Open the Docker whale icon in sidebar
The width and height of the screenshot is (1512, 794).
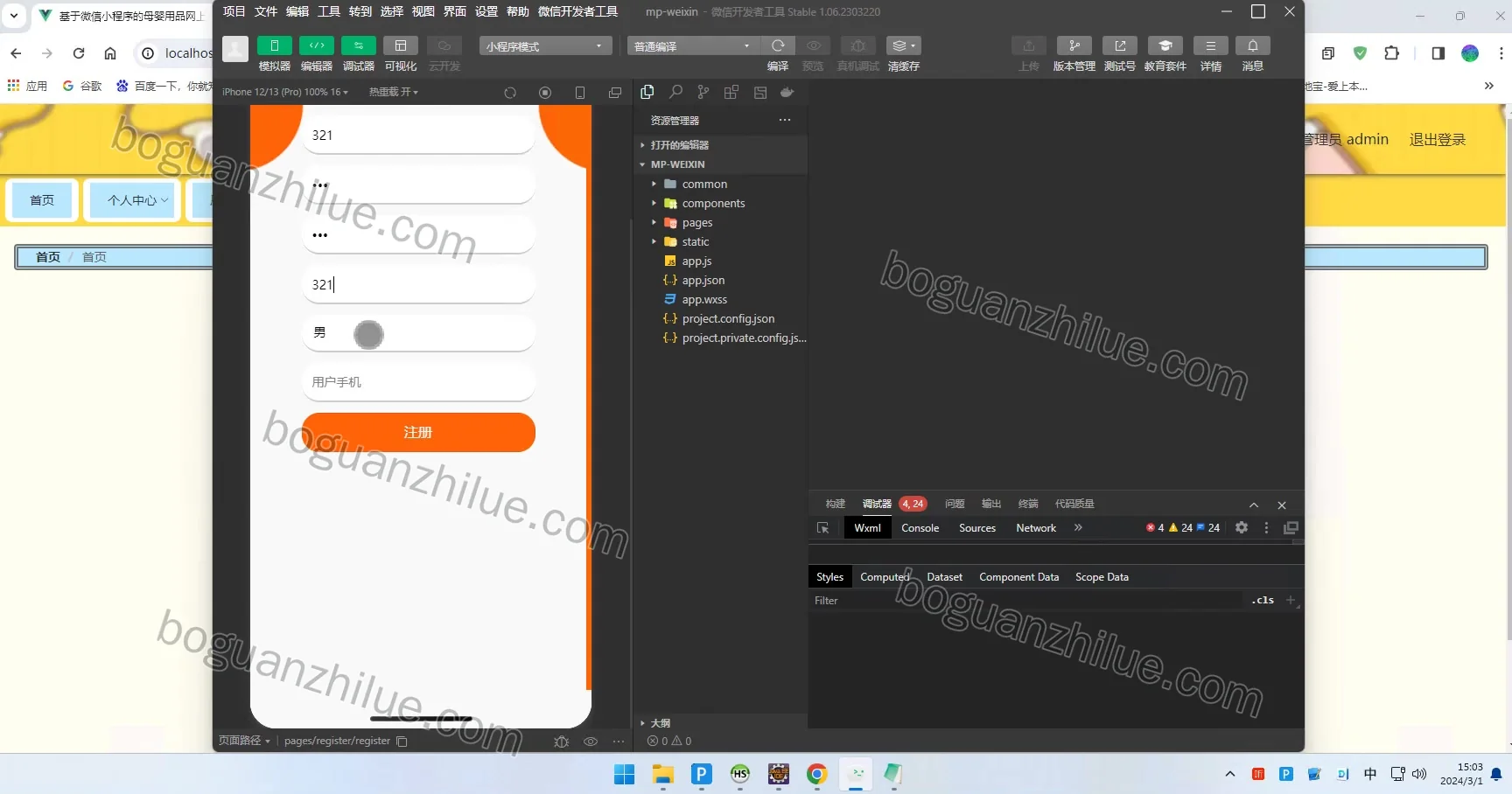tap(787, 92)
